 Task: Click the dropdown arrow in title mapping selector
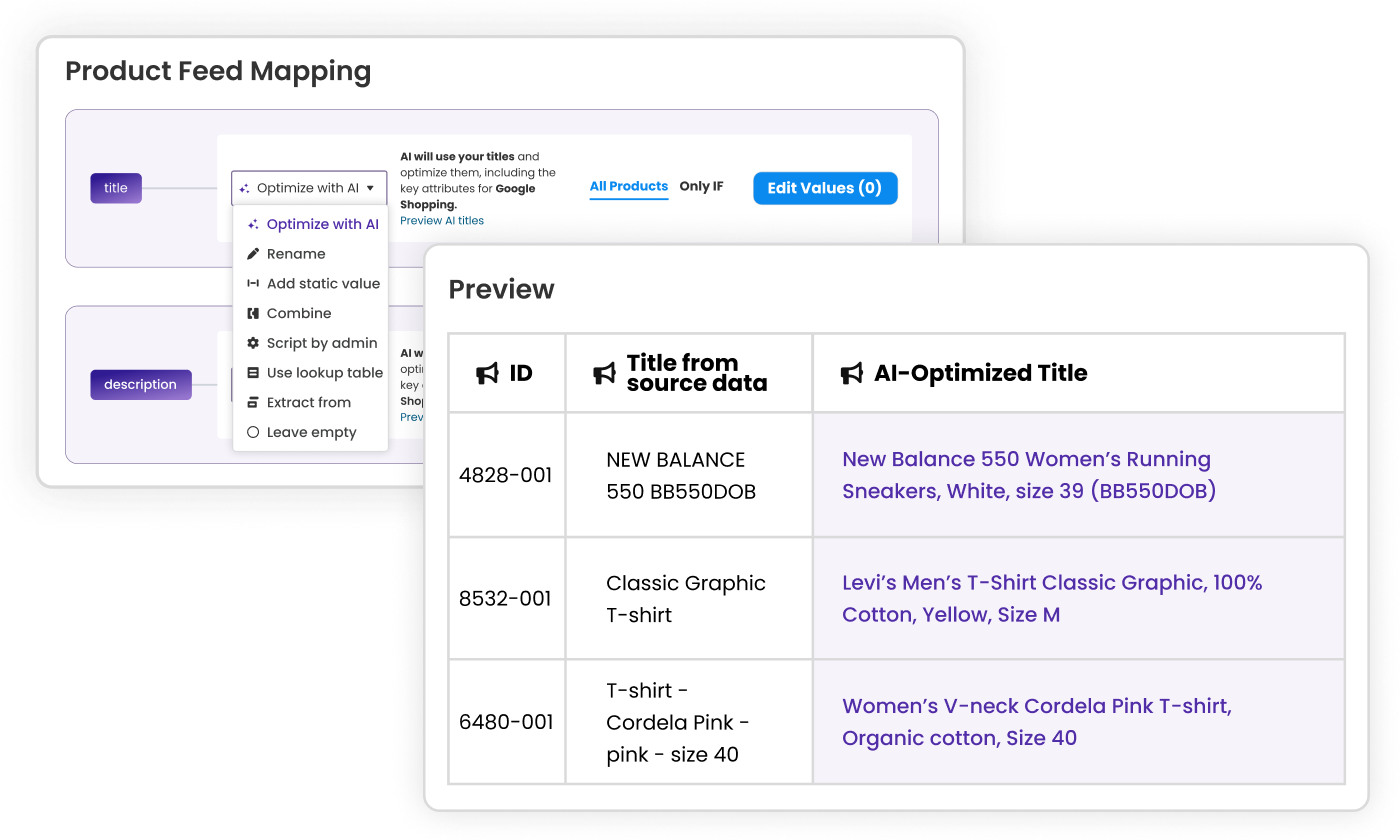pyautogui.click(x=370, y=188)
